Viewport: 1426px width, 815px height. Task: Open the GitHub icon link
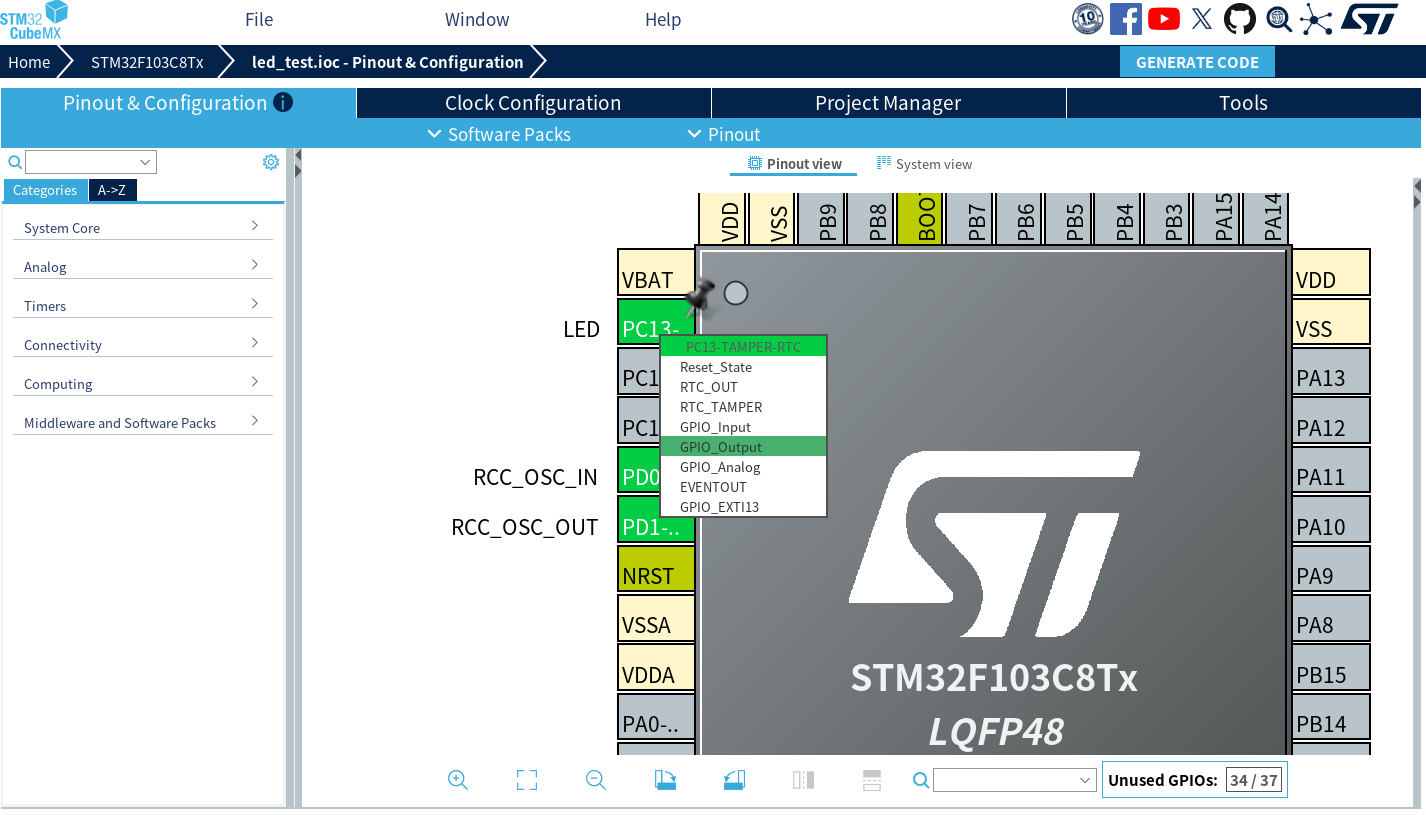[x=1240, y=18]
